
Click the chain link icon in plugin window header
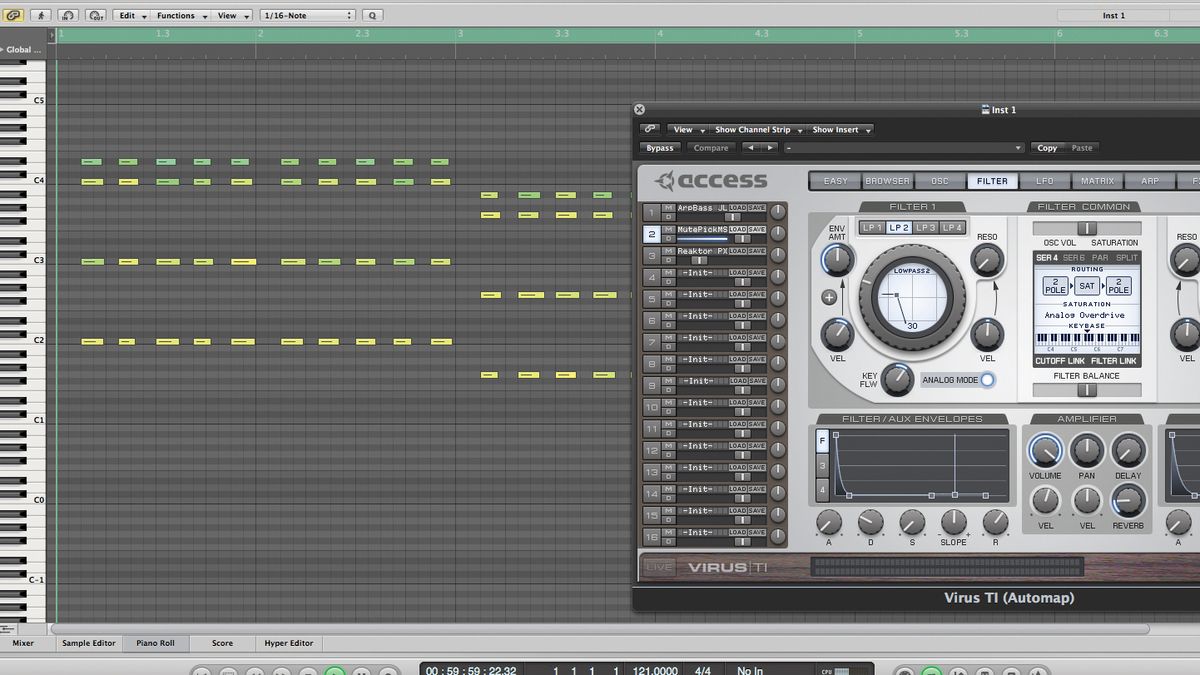click(649, 128)
